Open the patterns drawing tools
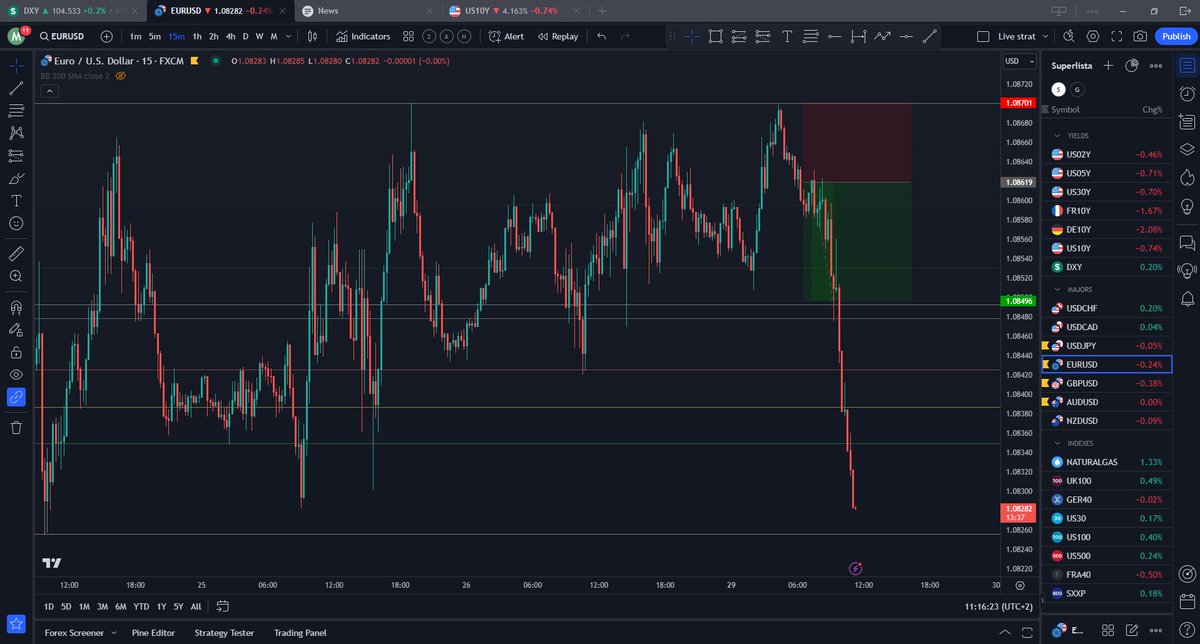The width and height of the screenshot is (1200, 644). click(x=16, y=132)
